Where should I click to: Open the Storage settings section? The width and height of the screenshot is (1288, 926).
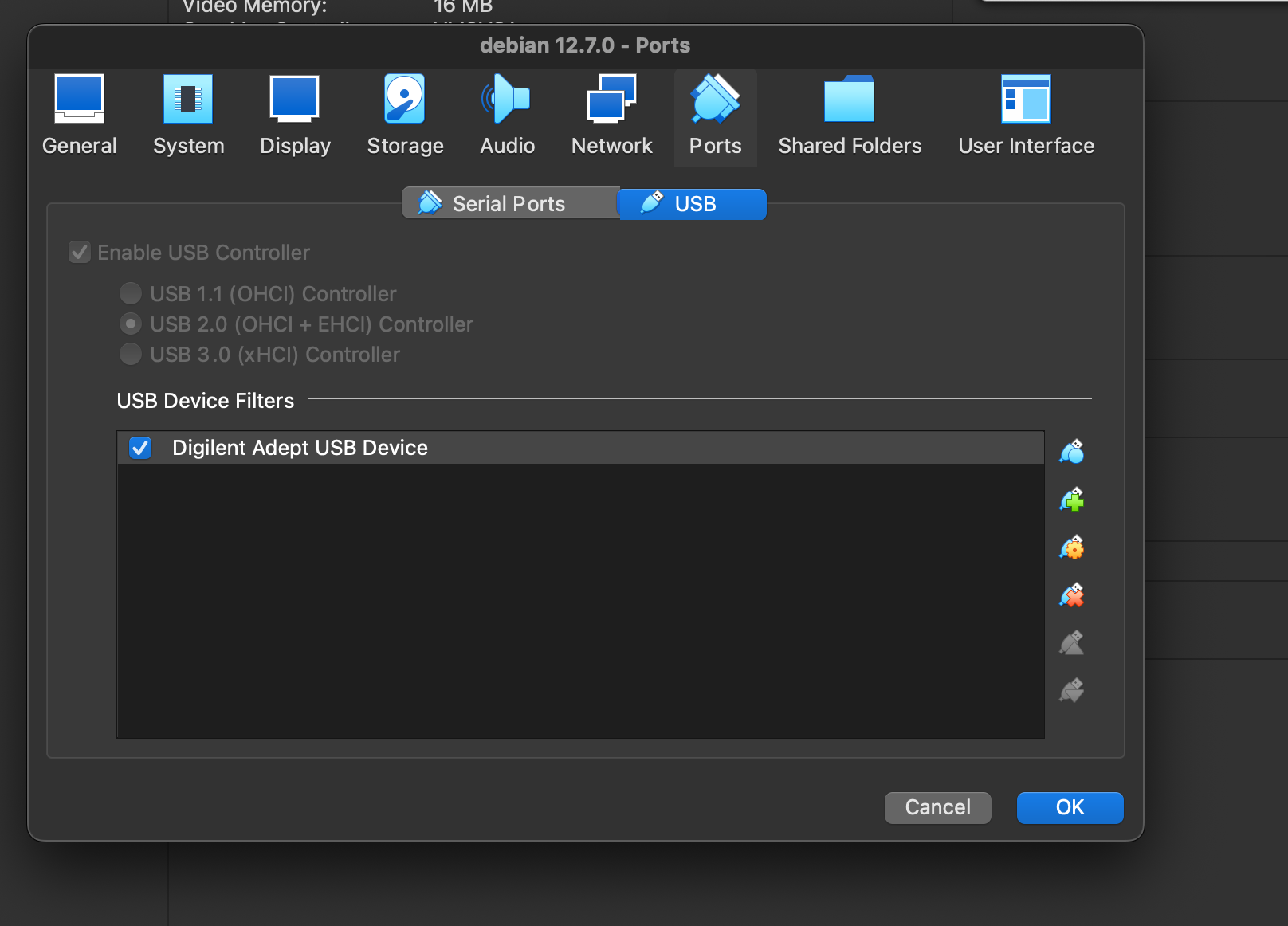(405, 116)
